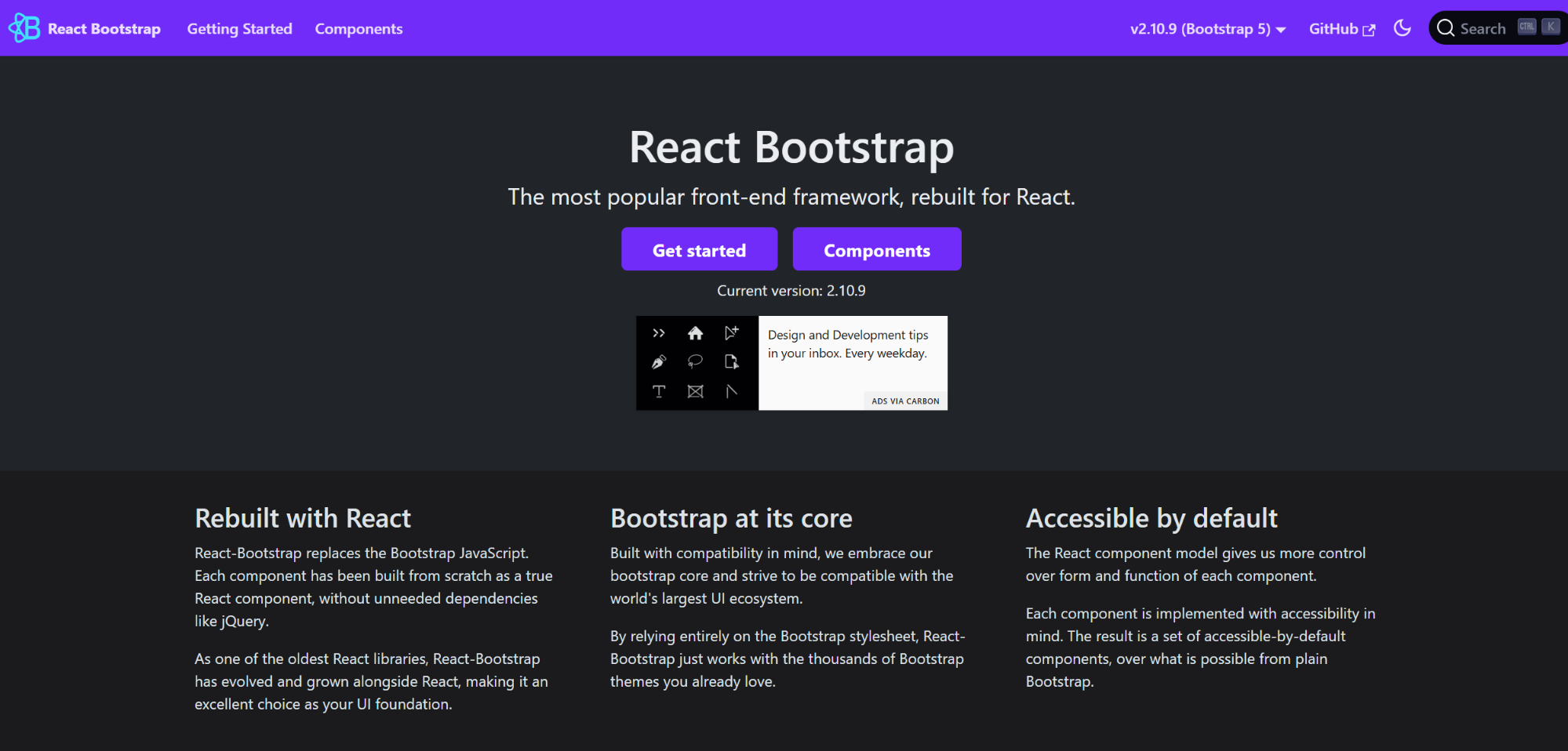1568x751 pixels.
Task: Open the Components nav item
Action: tap(358, 29)
